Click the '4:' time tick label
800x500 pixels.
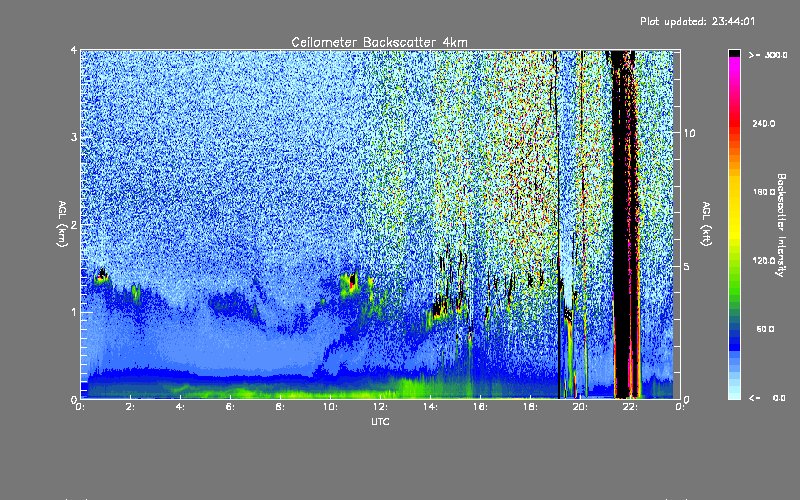pyautogui.click(x=180, y=407)
